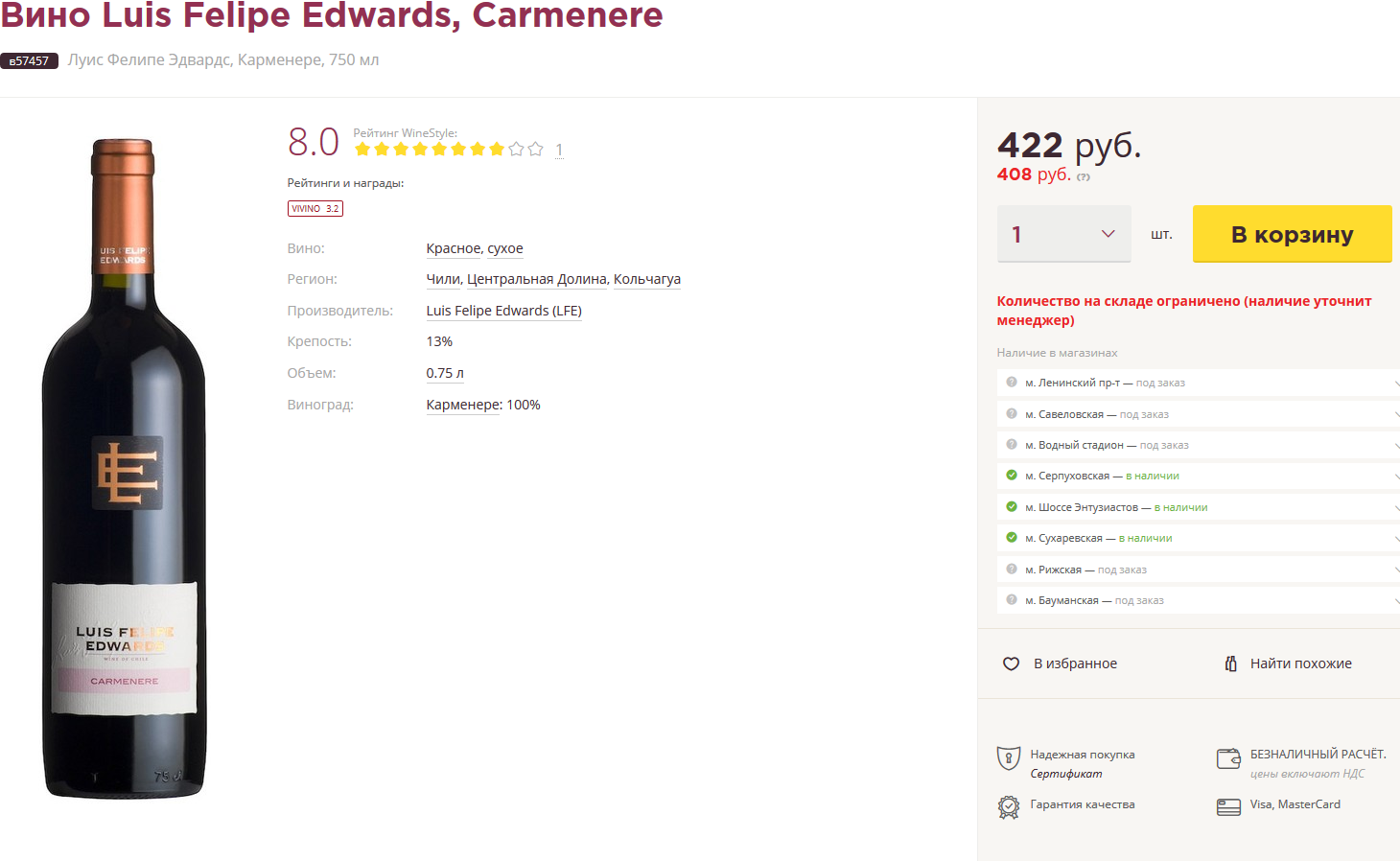
Task: Add wine to cart with В корзину
Action: point(1292,234)
